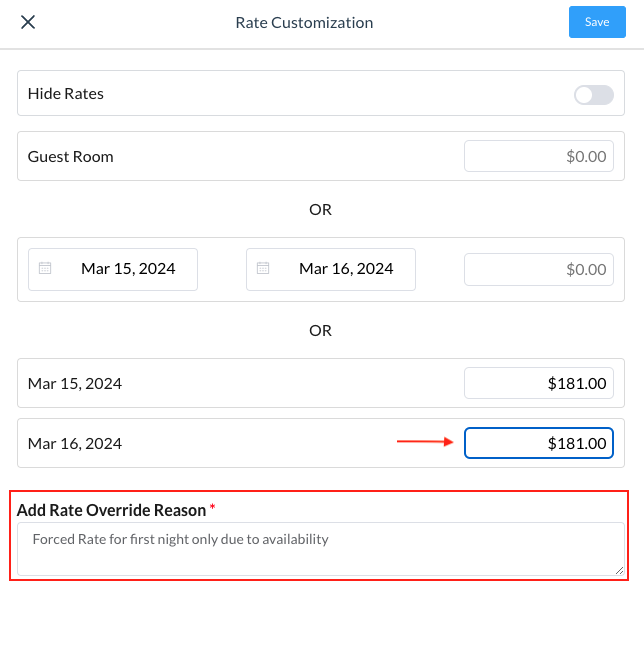Screen dimensions: 644x663
Task: Click the Rate Customization title
Action: click(304, 22)
